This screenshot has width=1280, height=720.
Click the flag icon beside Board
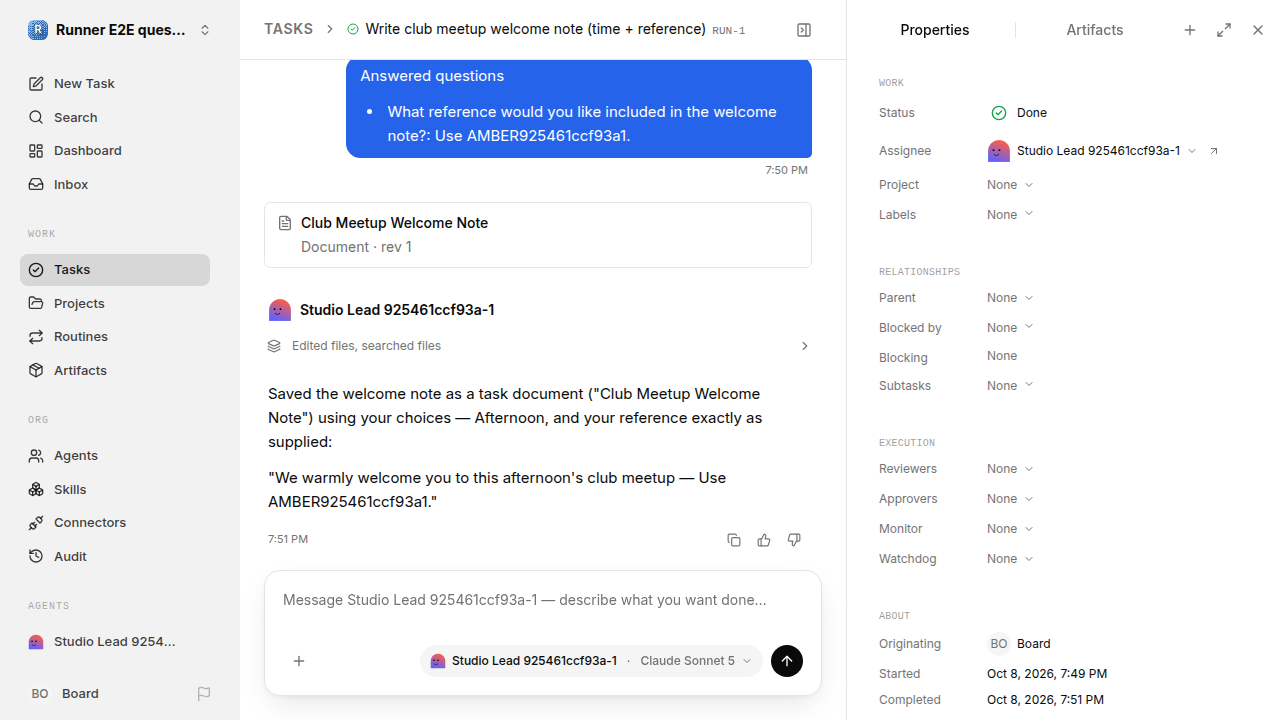pyautogui.click(x=204, y=694)
